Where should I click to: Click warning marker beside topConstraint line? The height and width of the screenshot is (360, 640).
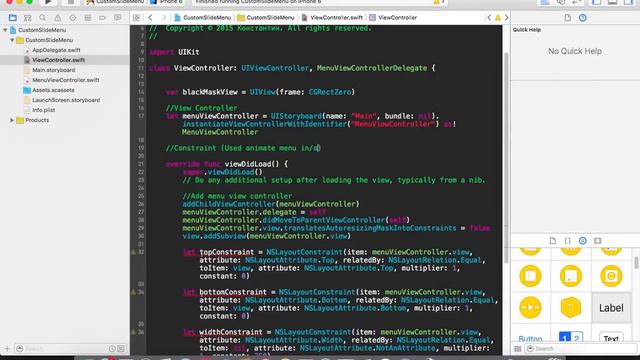133,252
